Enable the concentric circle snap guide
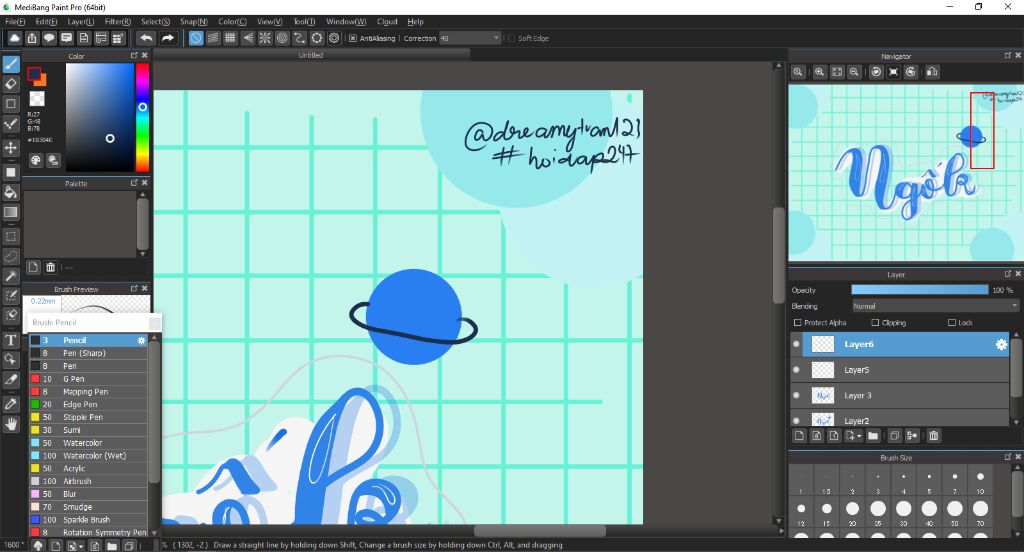1024x552 pixels. pos(282,38)
